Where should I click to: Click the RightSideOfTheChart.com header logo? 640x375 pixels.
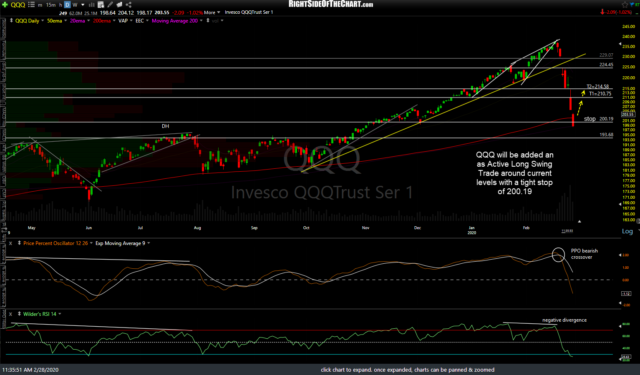(x=331, y=4)
